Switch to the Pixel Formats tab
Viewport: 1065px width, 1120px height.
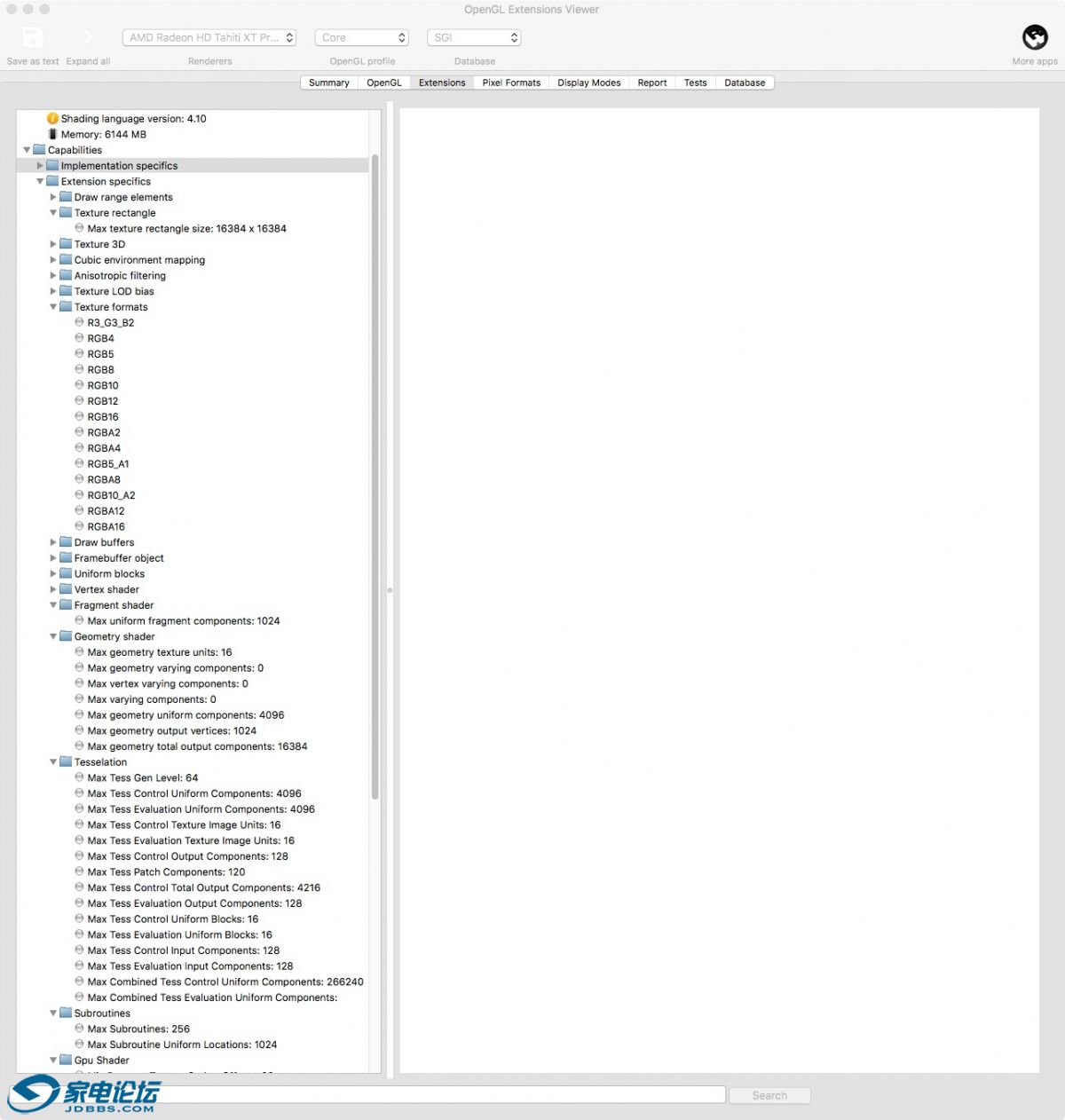tap(511, 83)
